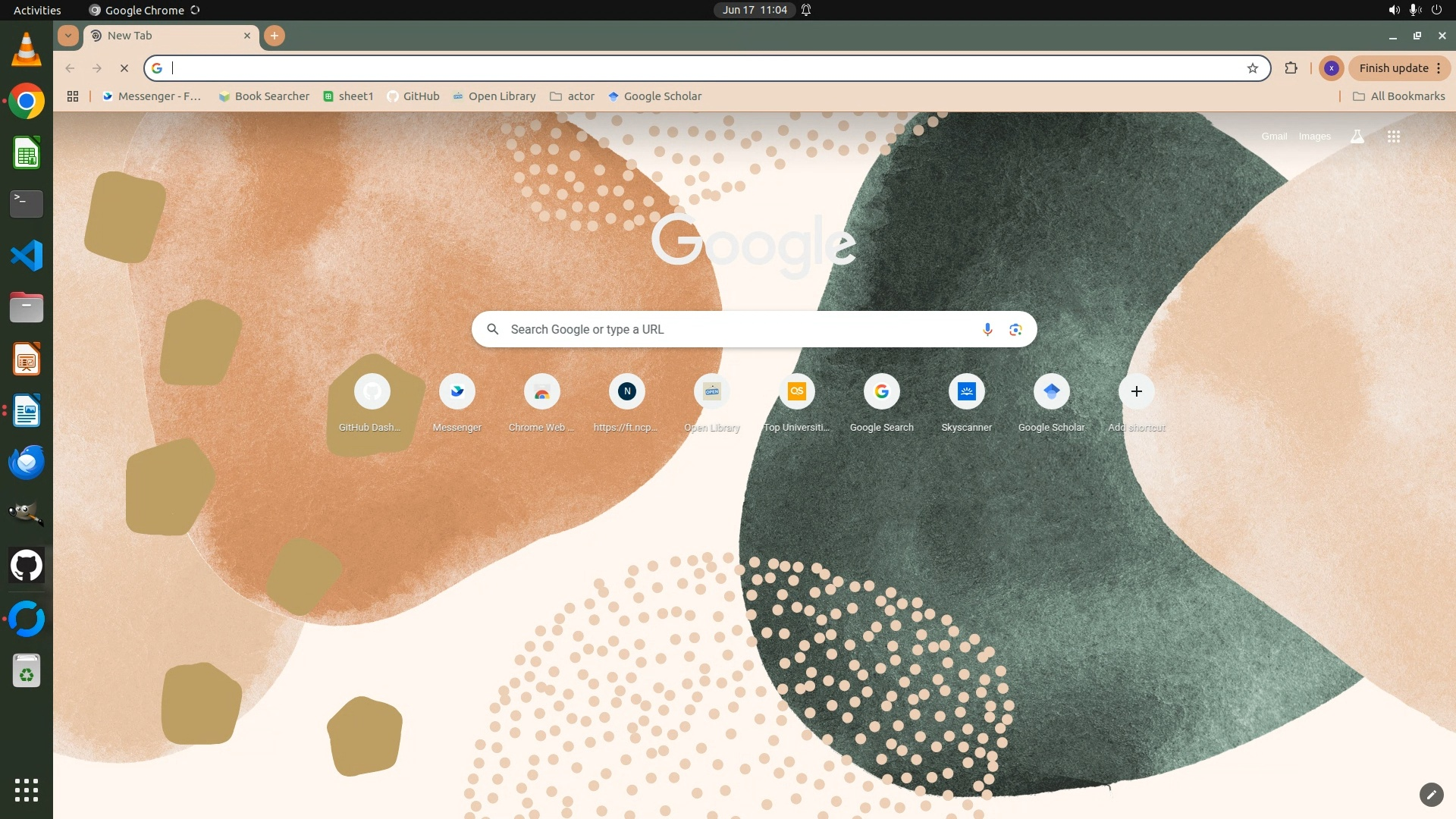This screenshot has height=819, width=1456.
Task: Open Google apps grid launcher
Action: (1393, 136)
